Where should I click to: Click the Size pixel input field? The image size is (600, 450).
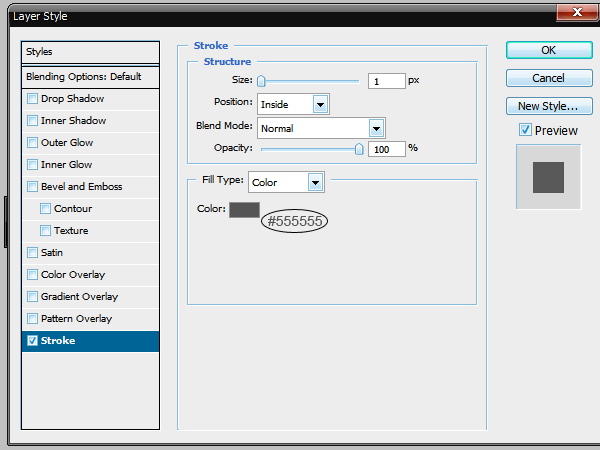[x=386, y=81]
